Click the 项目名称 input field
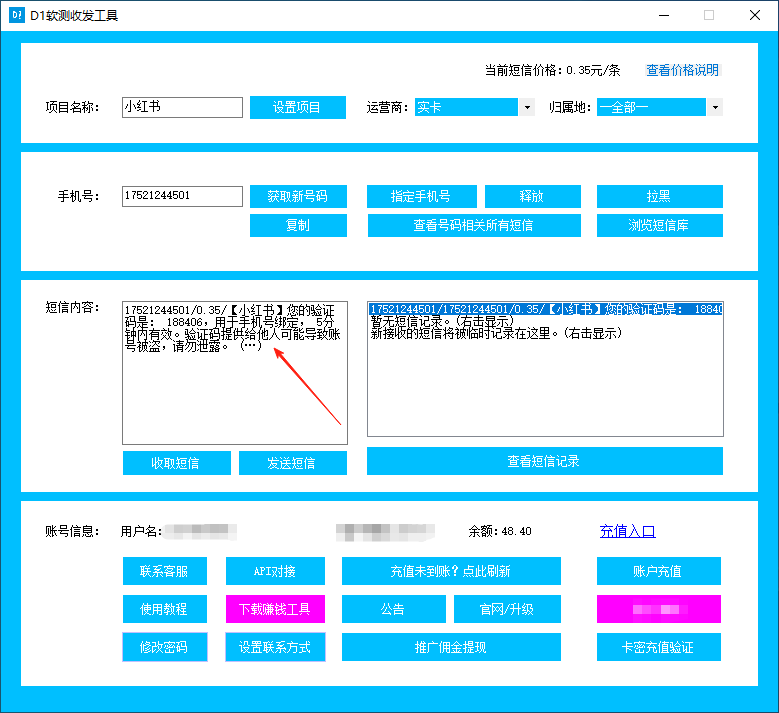 tap(183, 107)
